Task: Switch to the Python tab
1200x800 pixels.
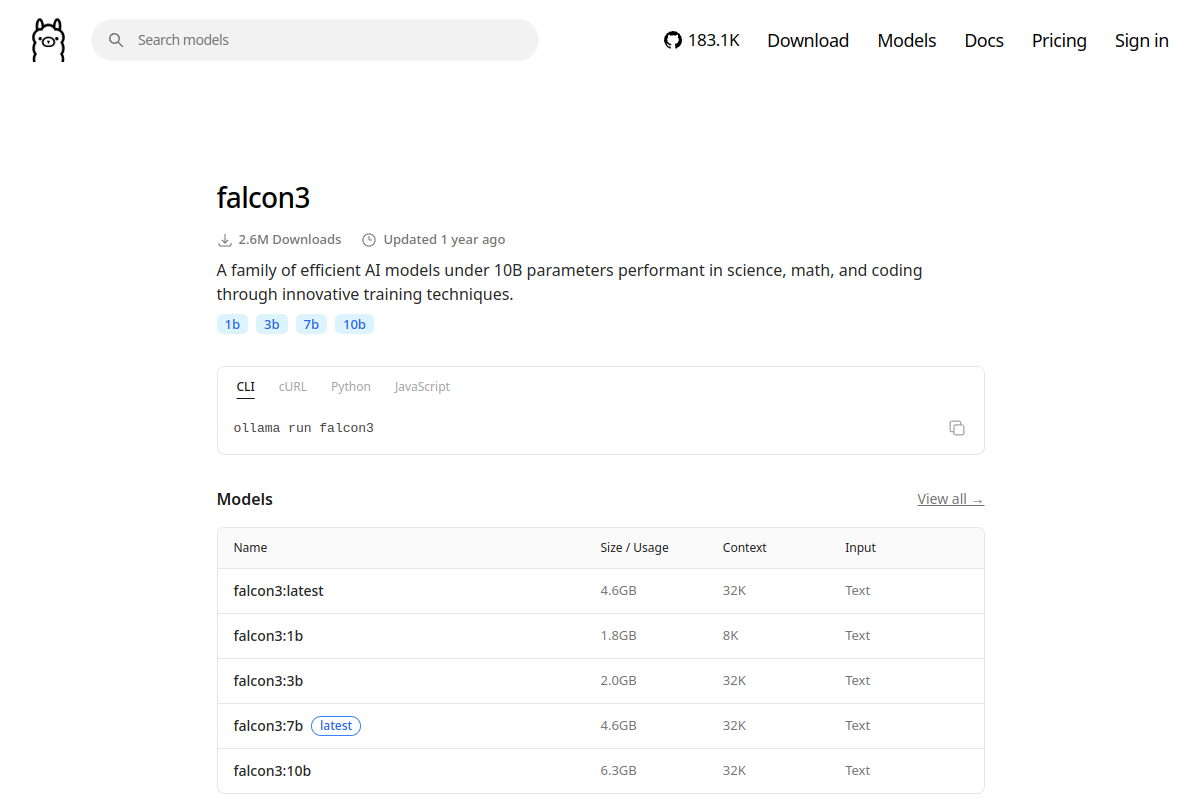Action: [351, 387]
